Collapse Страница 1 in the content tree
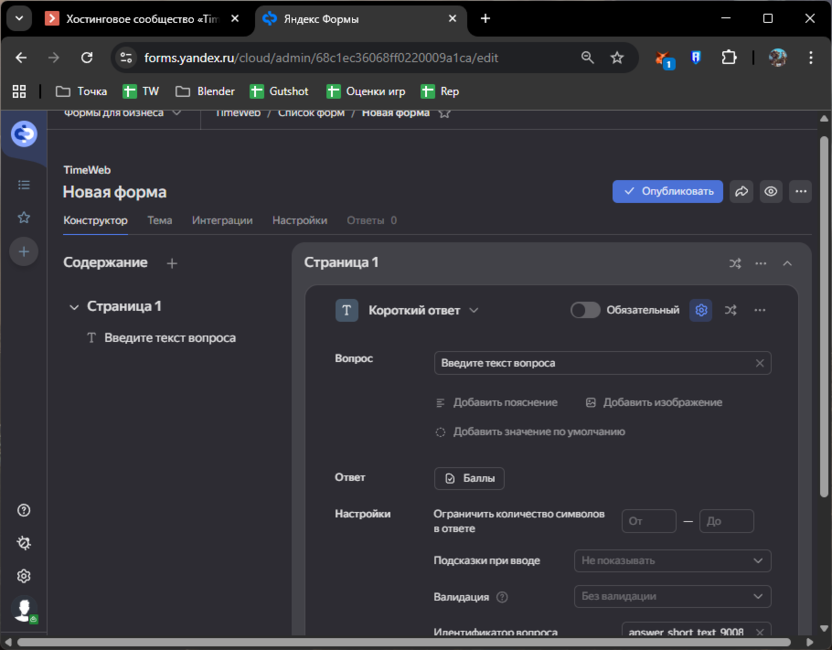The height and width of the screenshot is (650, 832). pos(74,307)
